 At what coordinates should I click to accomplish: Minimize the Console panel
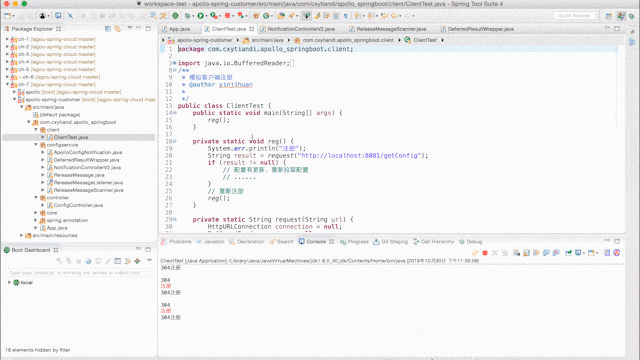point(607,241)
